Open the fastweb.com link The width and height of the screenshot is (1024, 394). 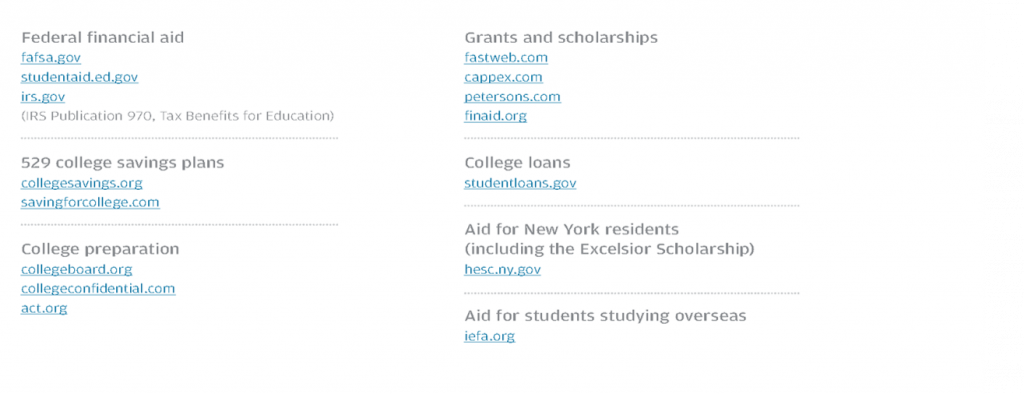506,57
